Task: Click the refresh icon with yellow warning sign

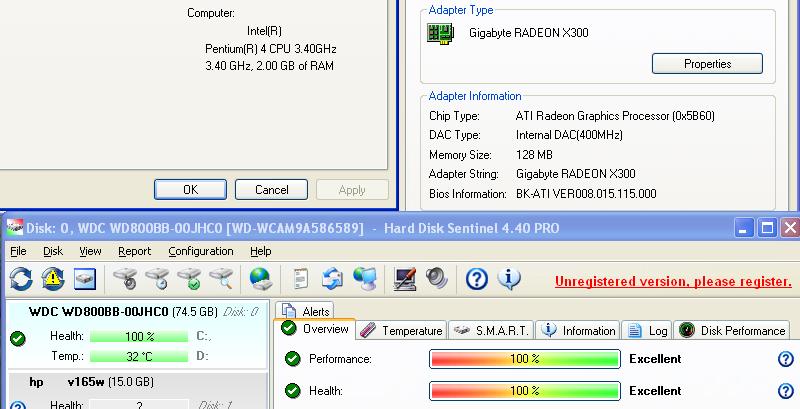Action: pos(53,279)
